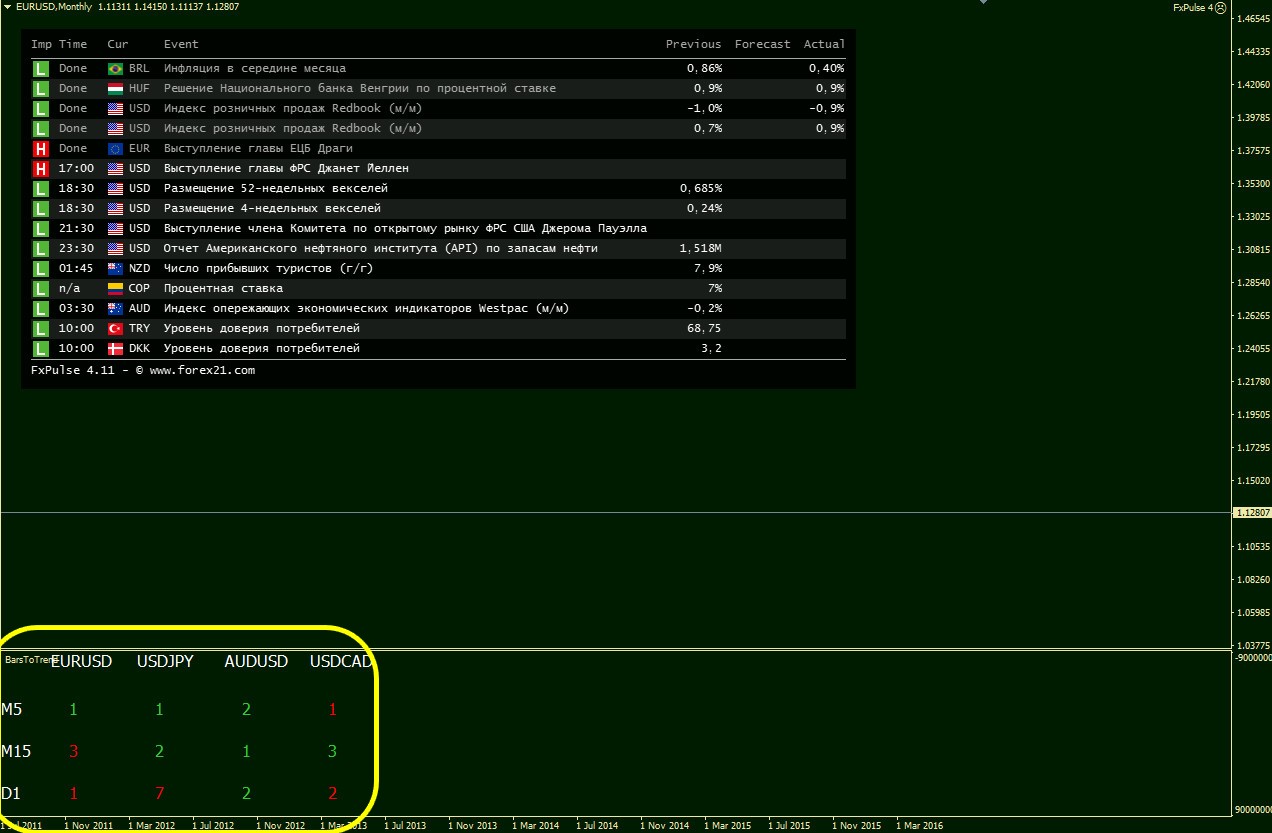Viewport: 1272px width, 833px height.
Task: Click the previous value 68,75 on TRY row
Action: click(704, 329)
